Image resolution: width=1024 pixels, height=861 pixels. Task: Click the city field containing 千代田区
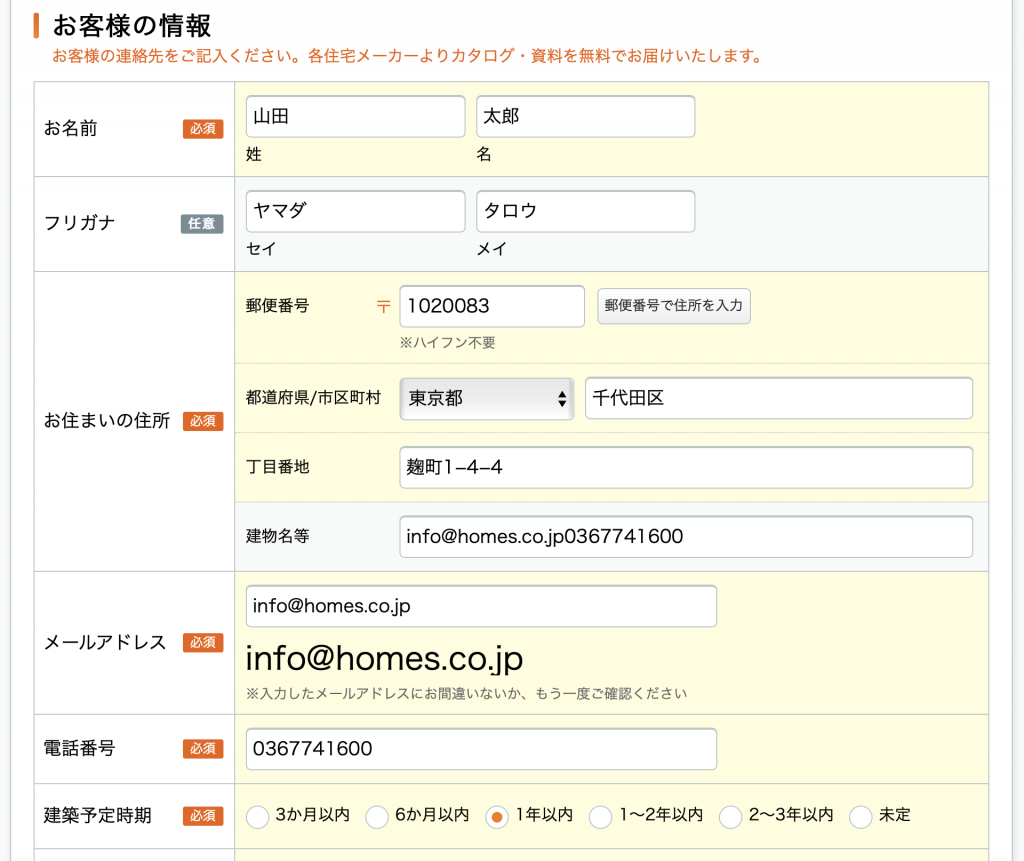point(778,398)
